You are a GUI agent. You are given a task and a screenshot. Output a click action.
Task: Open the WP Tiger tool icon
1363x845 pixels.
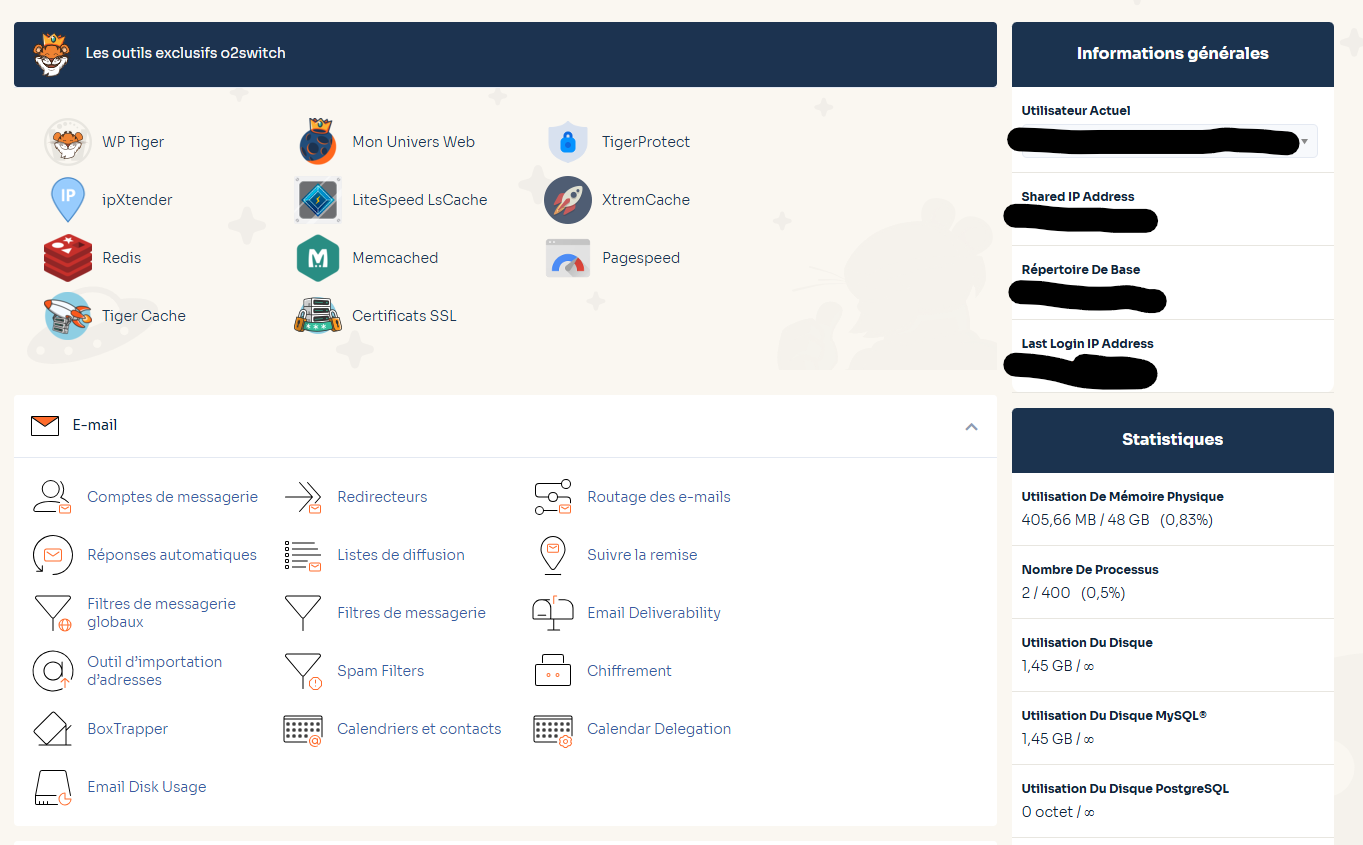pyautogui.click(x=68, y=142)
